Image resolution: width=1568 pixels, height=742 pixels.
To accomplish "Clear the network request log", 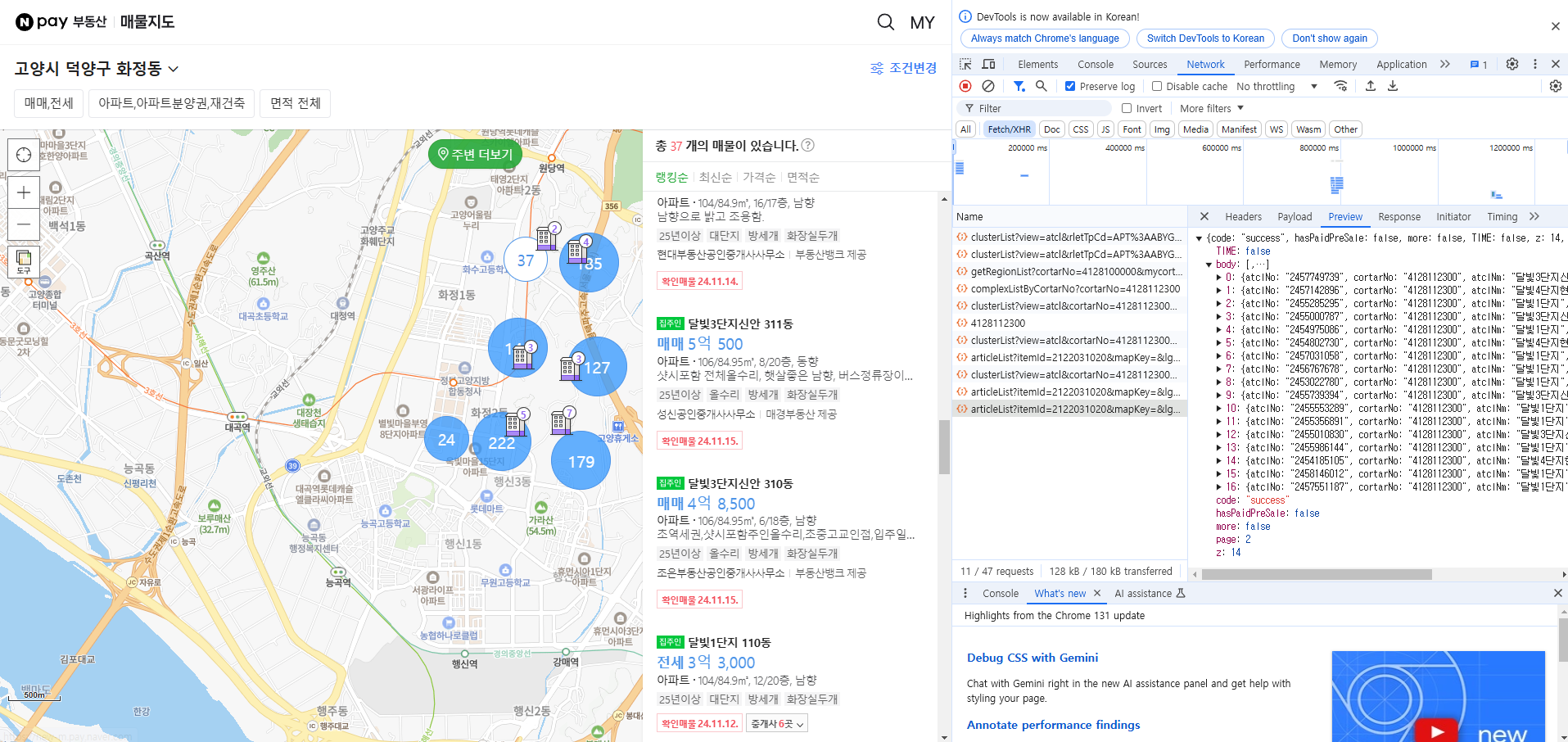I will (990, 86).
